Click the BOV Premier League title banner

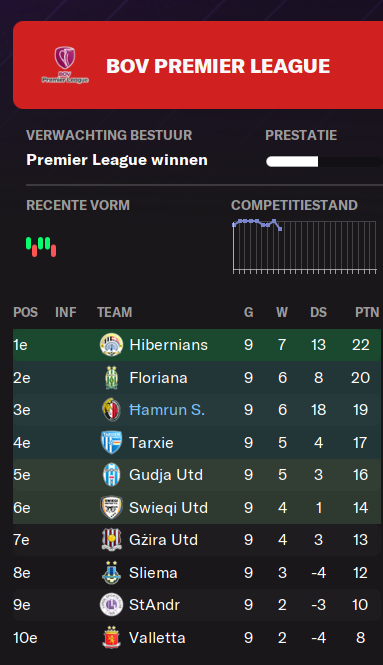pos(198,65)
